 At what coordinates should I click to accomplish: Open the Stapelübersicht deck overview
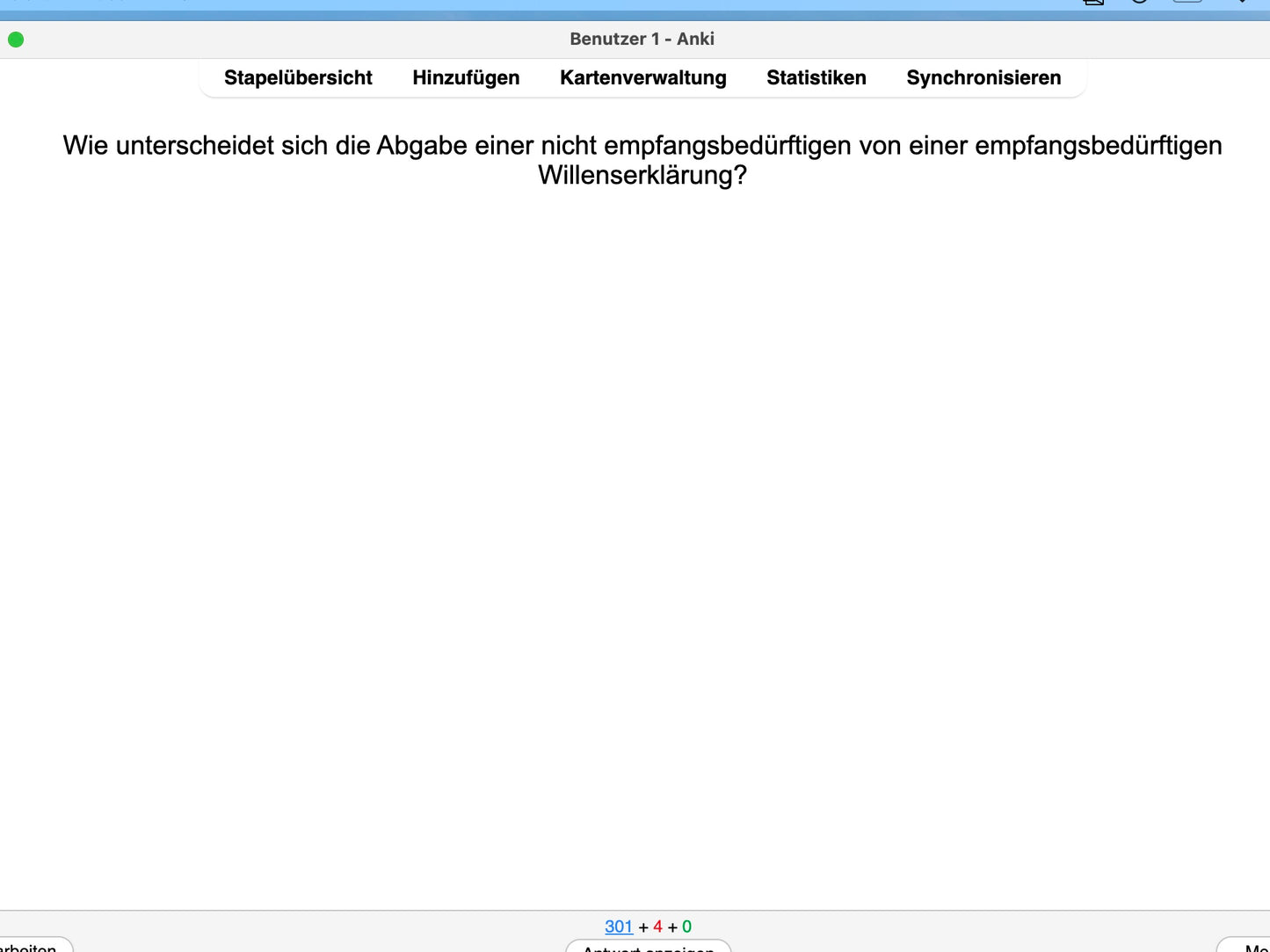(298, 78)
